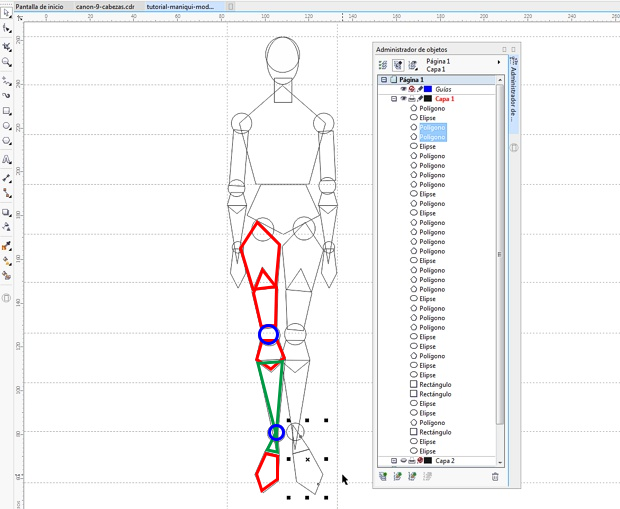The image size is (620, 509).
Task: Click Show Object Properties in Object Manager
Action: (383, 65)
